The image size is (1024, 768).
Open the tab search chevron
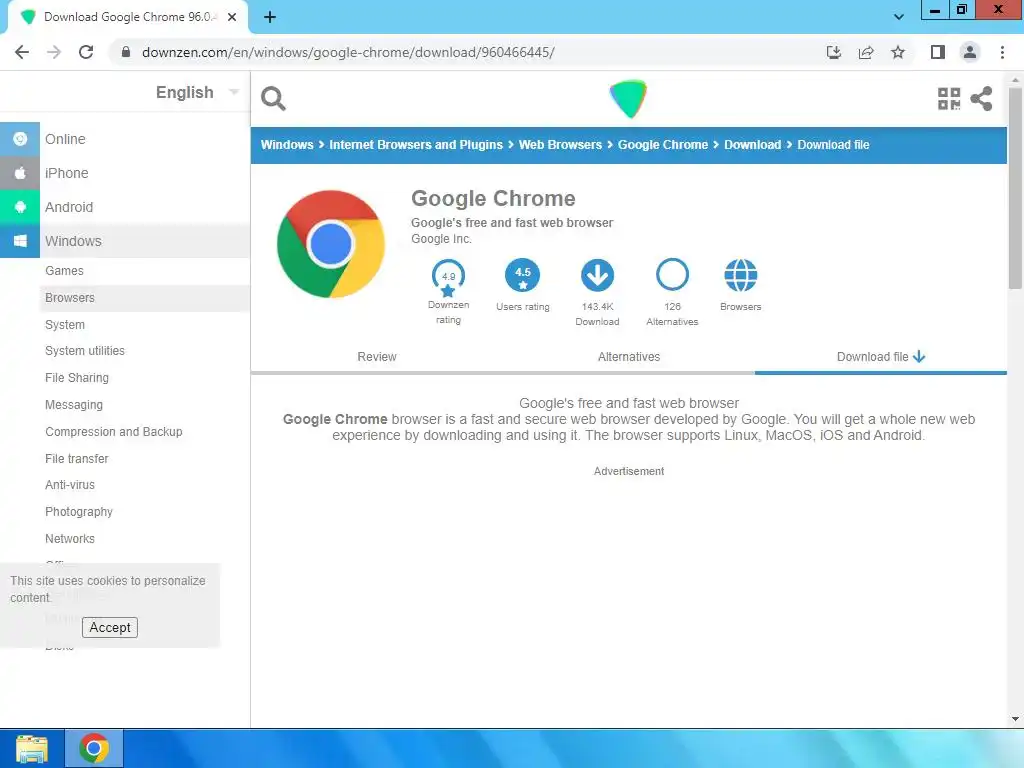(x=899, y=17)
